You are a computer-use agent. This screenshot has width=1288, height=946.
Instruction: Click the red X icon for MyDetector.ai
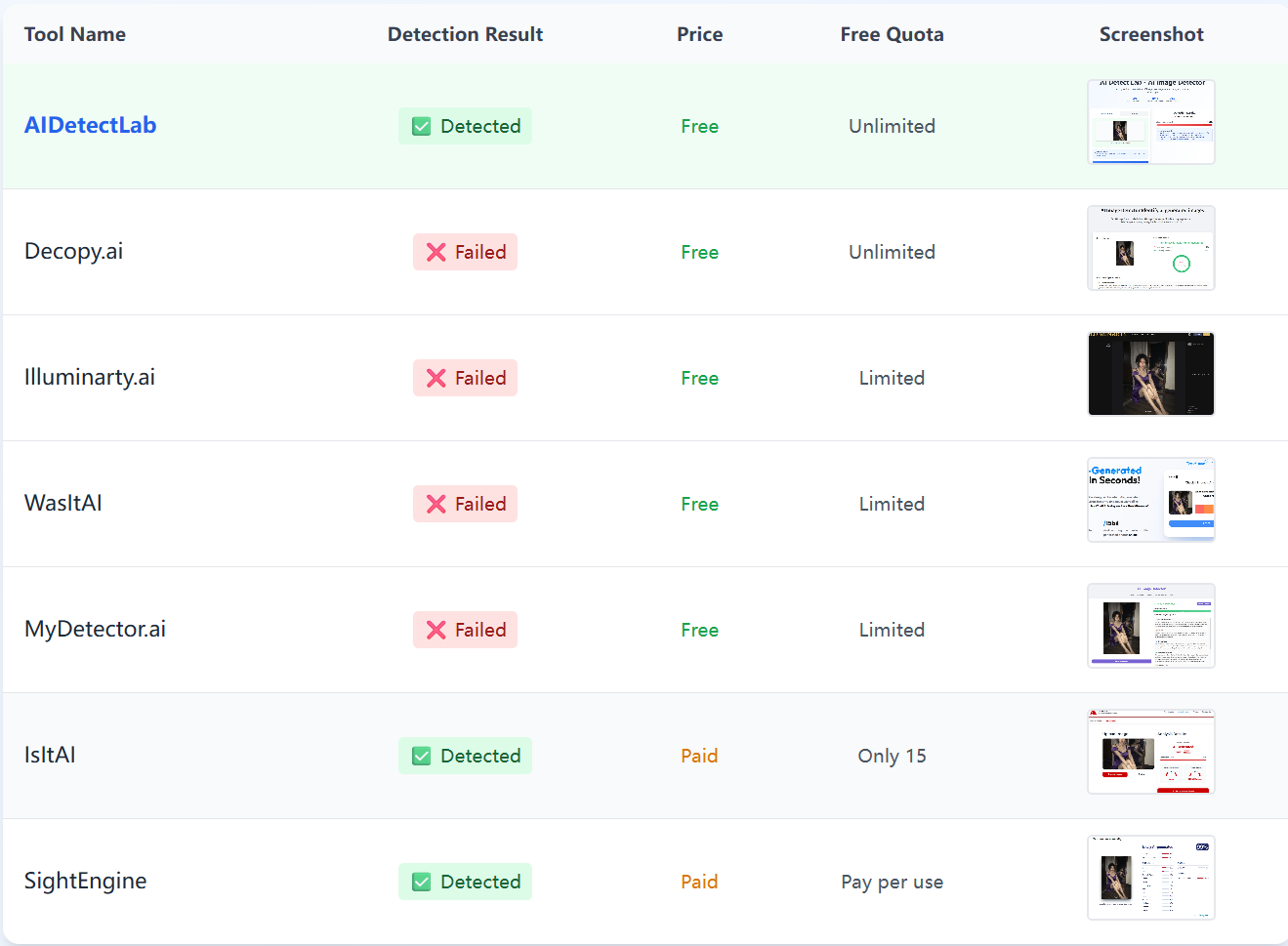pyautogui.click(x=436, y=630)
